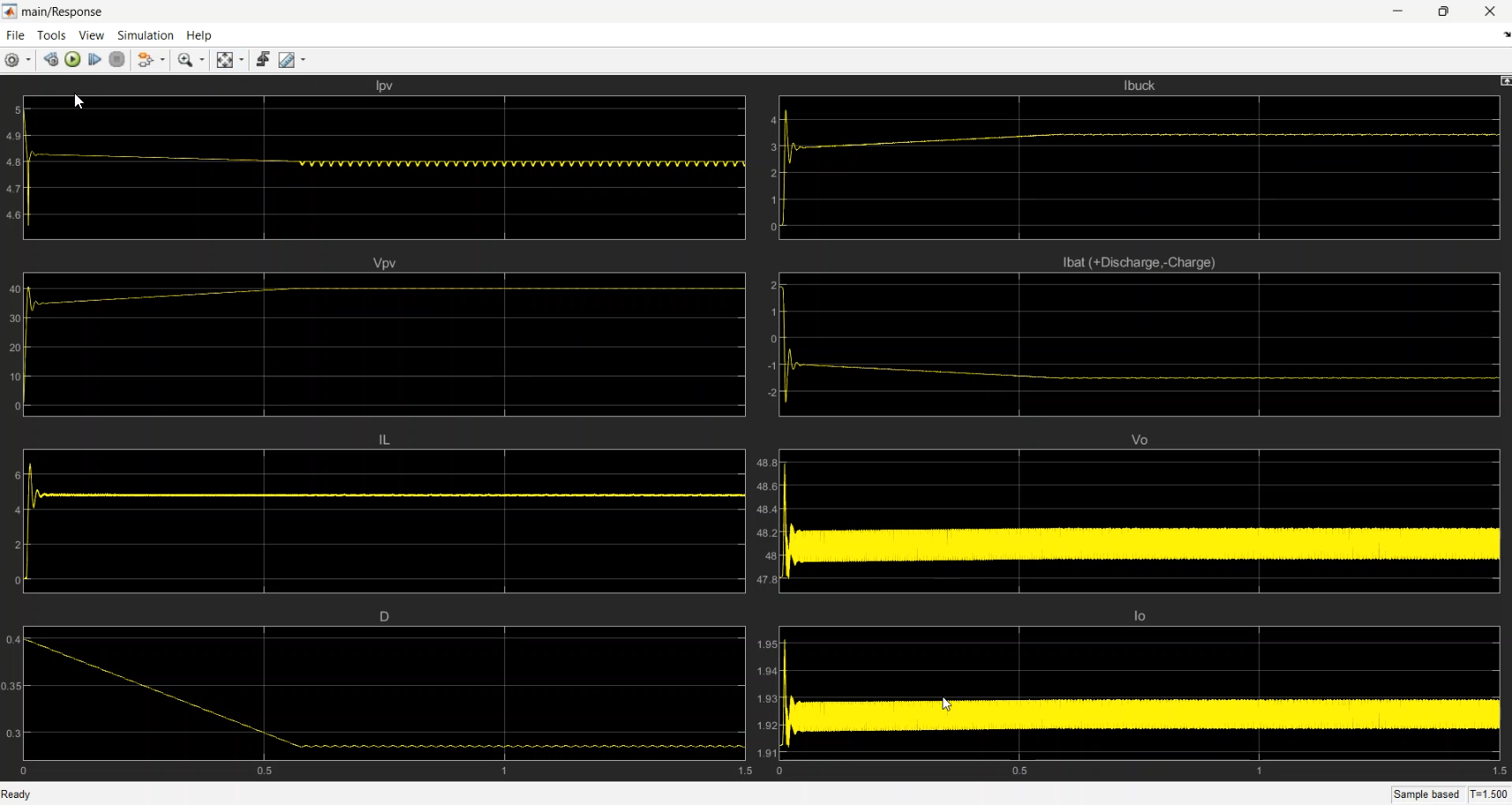The image size is (1512, 805).
Task: Expand the configuration gear dropdown arrow
Action: pyautogui.click(x=28, y=60)
